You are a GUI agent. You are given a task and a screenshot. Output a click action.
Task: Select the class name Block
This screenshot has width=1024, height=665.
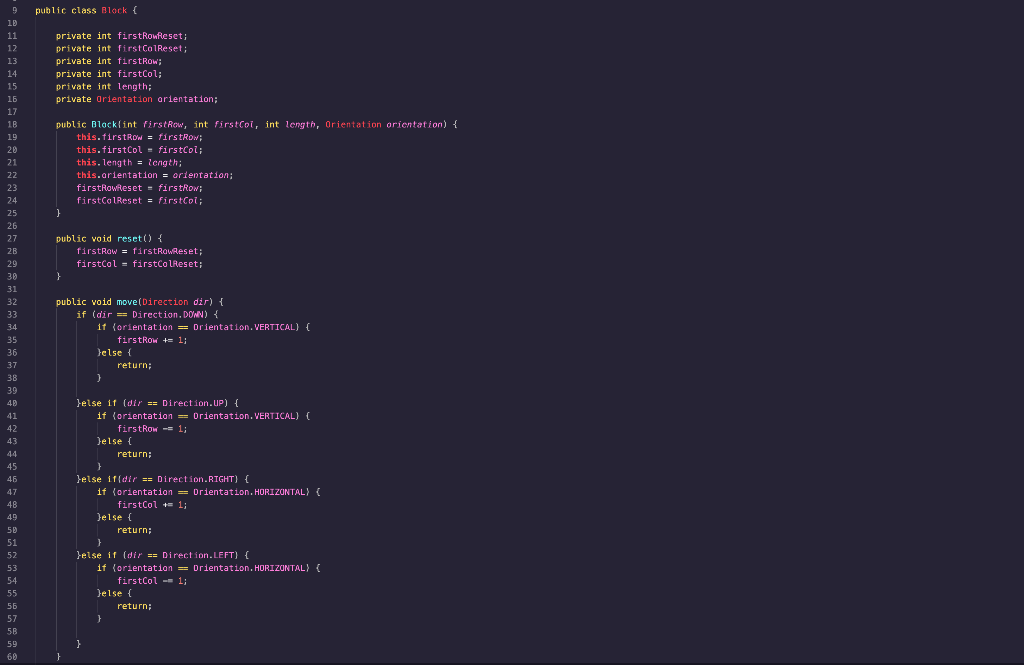(x=113, y=10)
